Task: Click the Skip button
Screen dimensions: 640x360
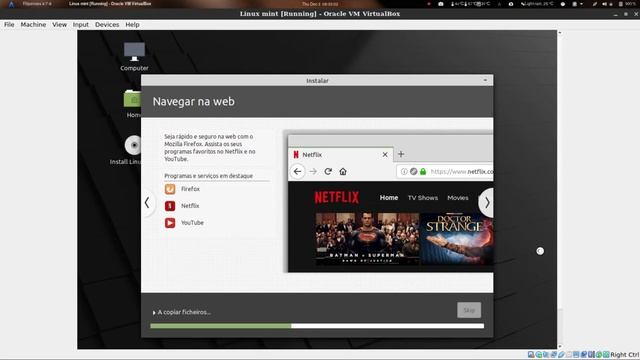Action: click(x=469, y=310)
